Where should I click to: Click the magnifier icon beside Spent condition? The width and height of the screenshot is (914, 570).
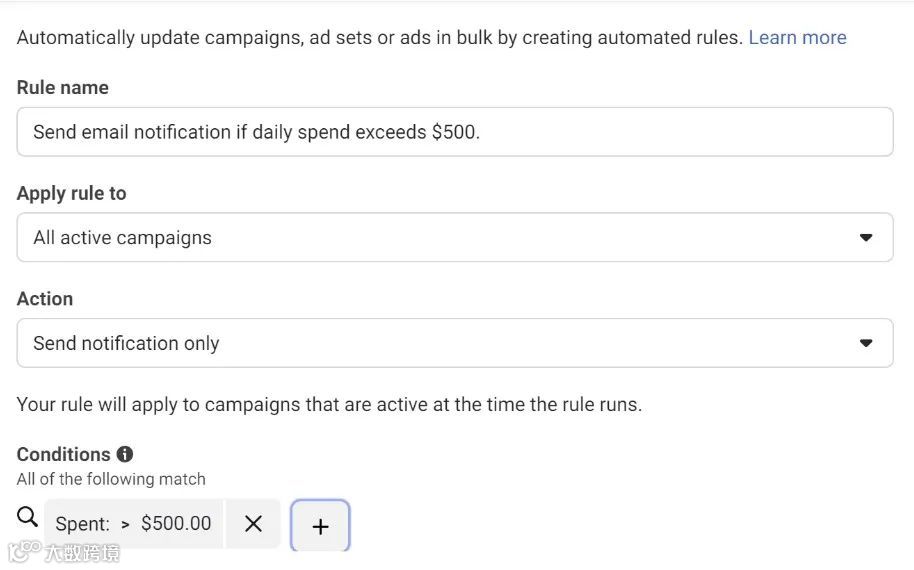pyautogui.click(x=28, y=518)
